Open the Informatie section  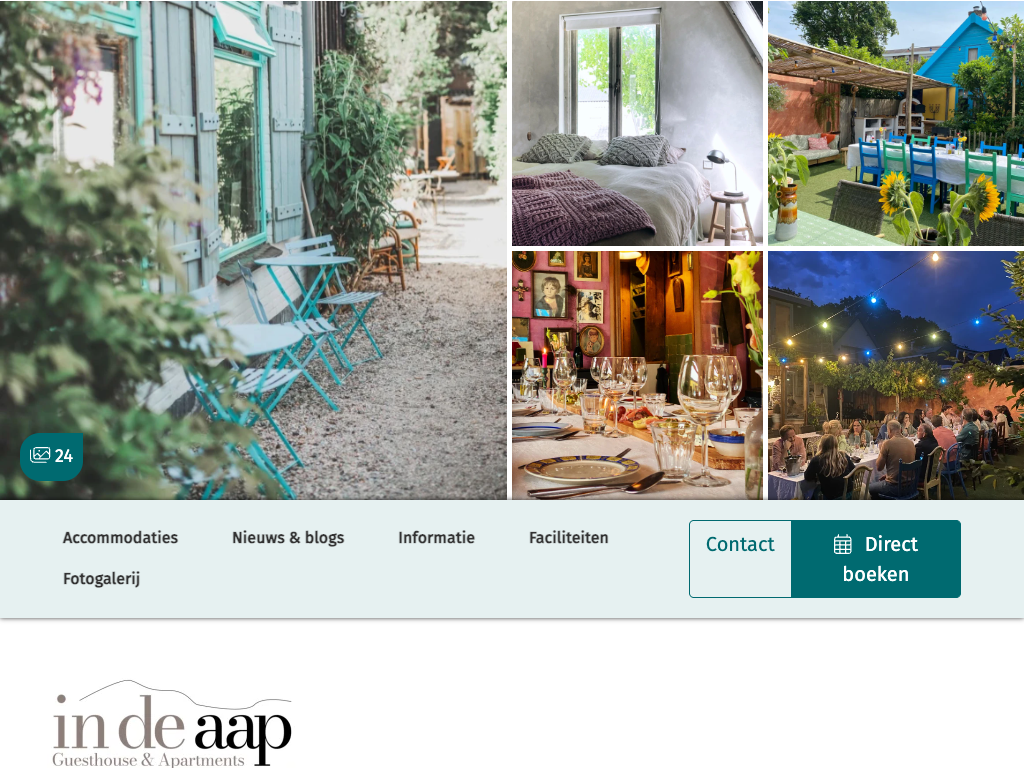pos(436,537)
